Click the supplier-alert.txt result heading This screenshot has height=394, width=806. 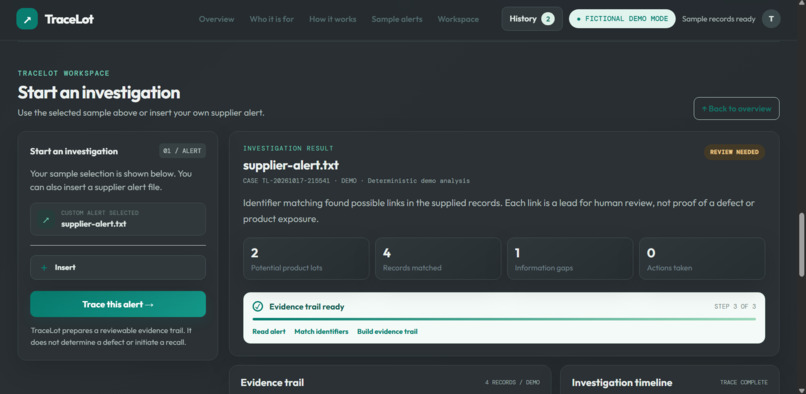pos(291,166)
